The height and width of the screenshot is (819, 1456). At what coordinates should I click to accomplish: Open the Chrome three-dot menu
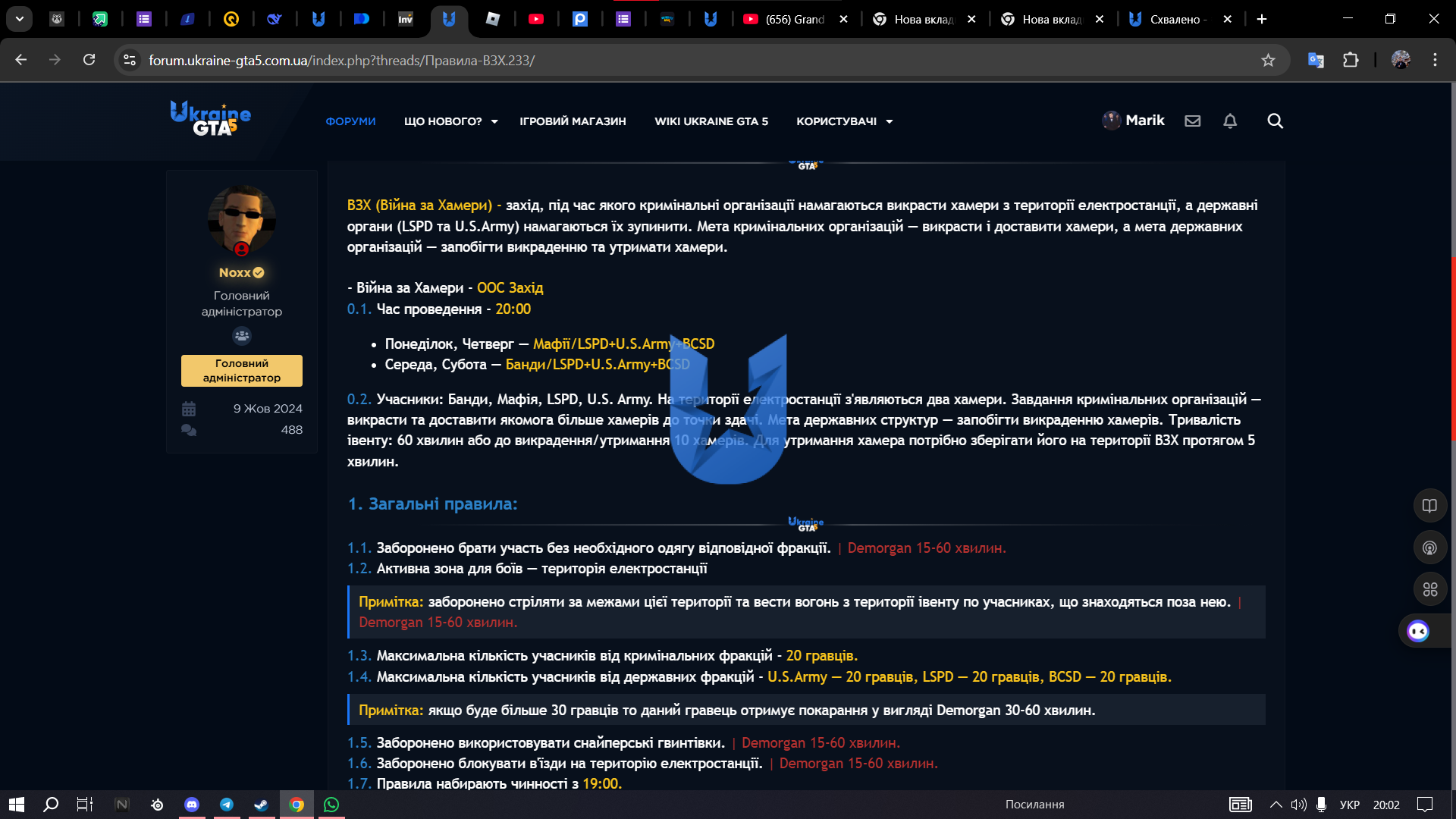click(x=1435, y=60)
